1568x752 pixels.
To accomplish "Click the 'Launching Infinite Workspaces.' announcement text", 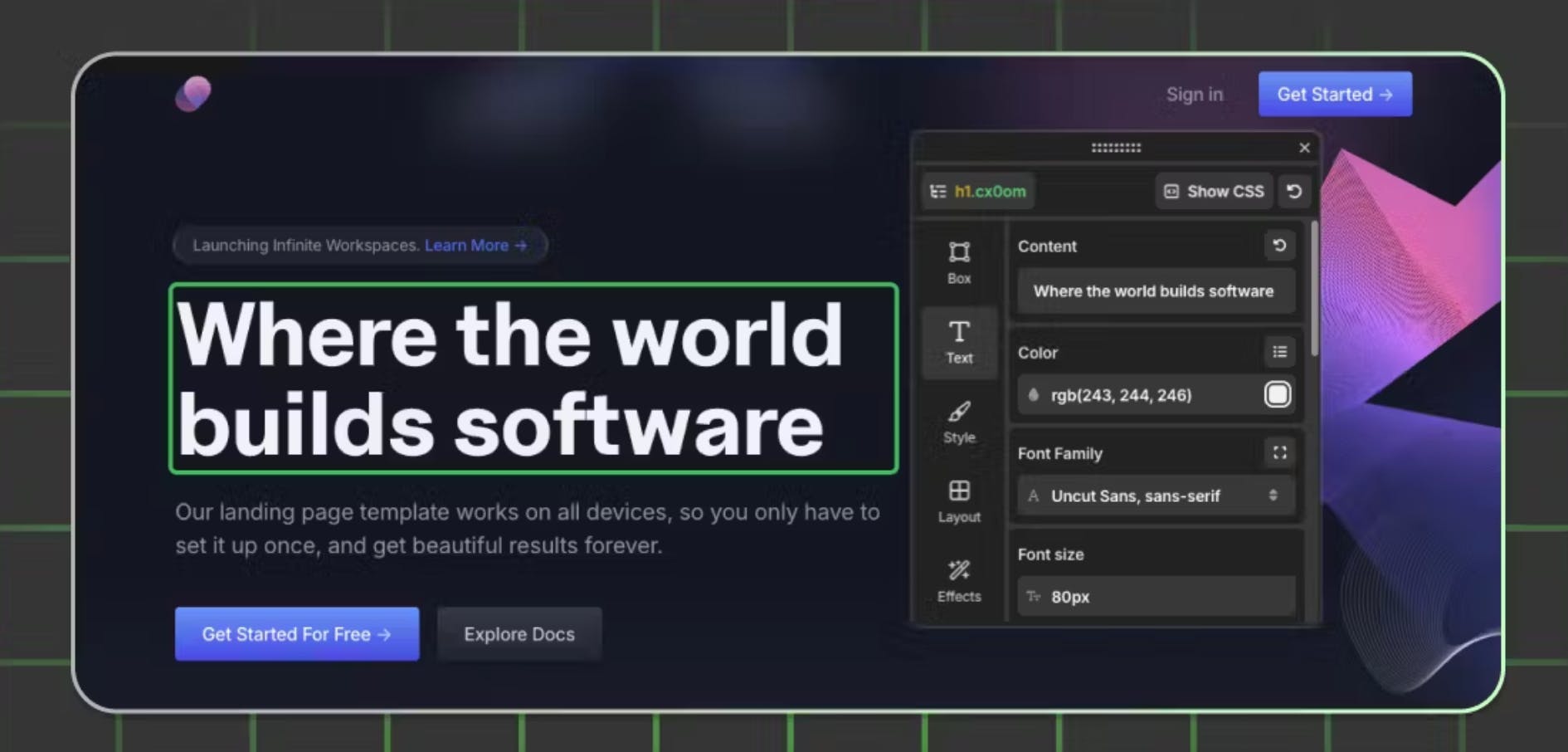I will (306, 246).
